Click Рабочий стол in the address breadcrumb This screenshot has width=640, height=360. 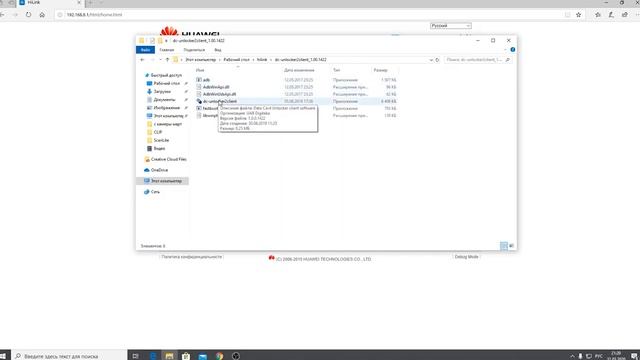[x=236, y=60]
